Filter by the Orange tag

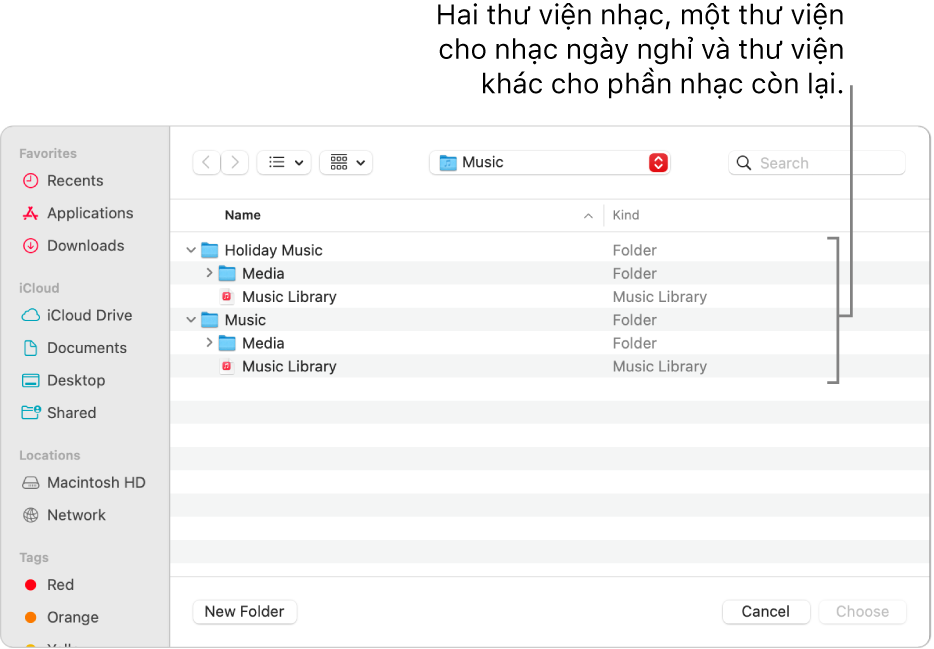[x=61, y=617]
